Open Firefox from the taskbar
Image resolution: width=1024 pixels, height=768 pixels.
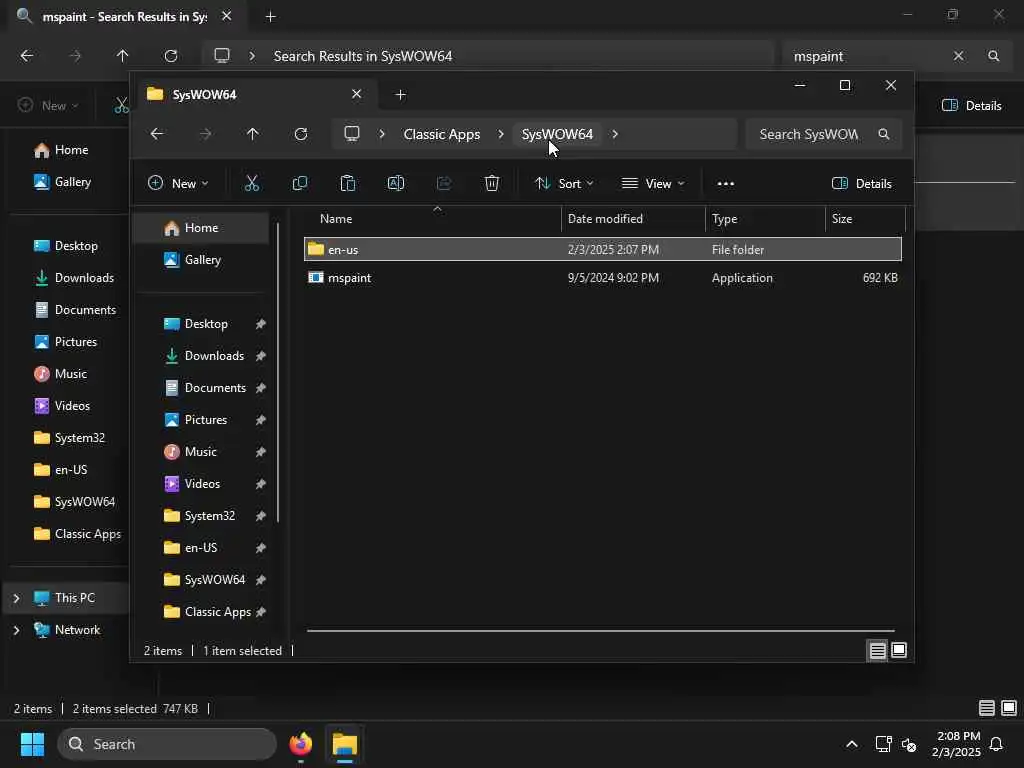click(300, 744)
